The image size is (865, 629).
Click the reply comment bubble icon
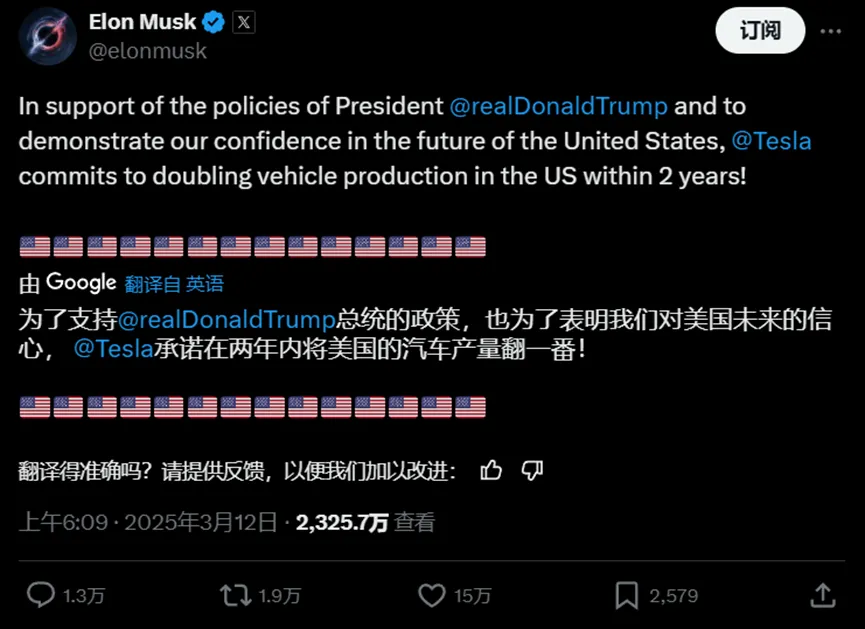point(41,595)
